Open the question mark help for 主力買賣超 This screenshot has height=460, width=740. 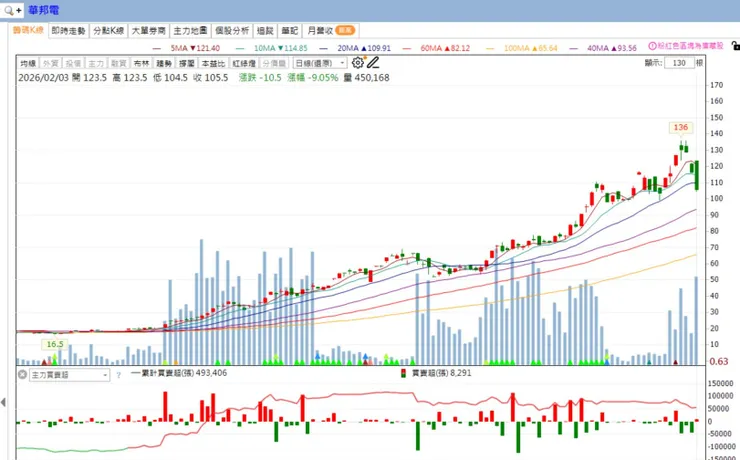[x=118, y=375]
